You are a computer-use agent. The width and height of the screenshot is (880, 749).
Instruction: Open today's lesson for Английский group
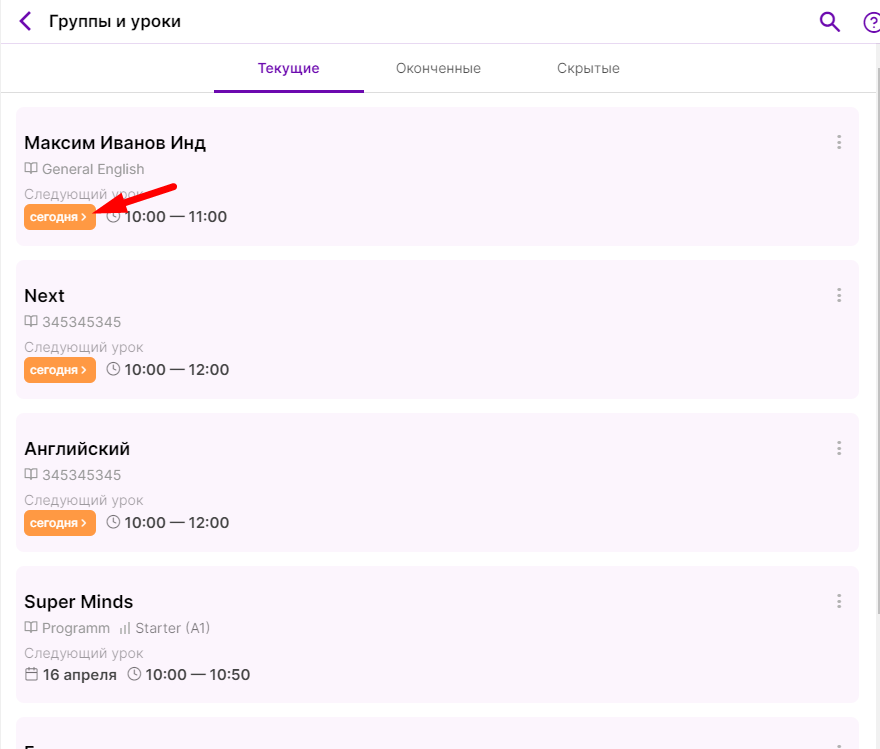[x=59, y=523]
